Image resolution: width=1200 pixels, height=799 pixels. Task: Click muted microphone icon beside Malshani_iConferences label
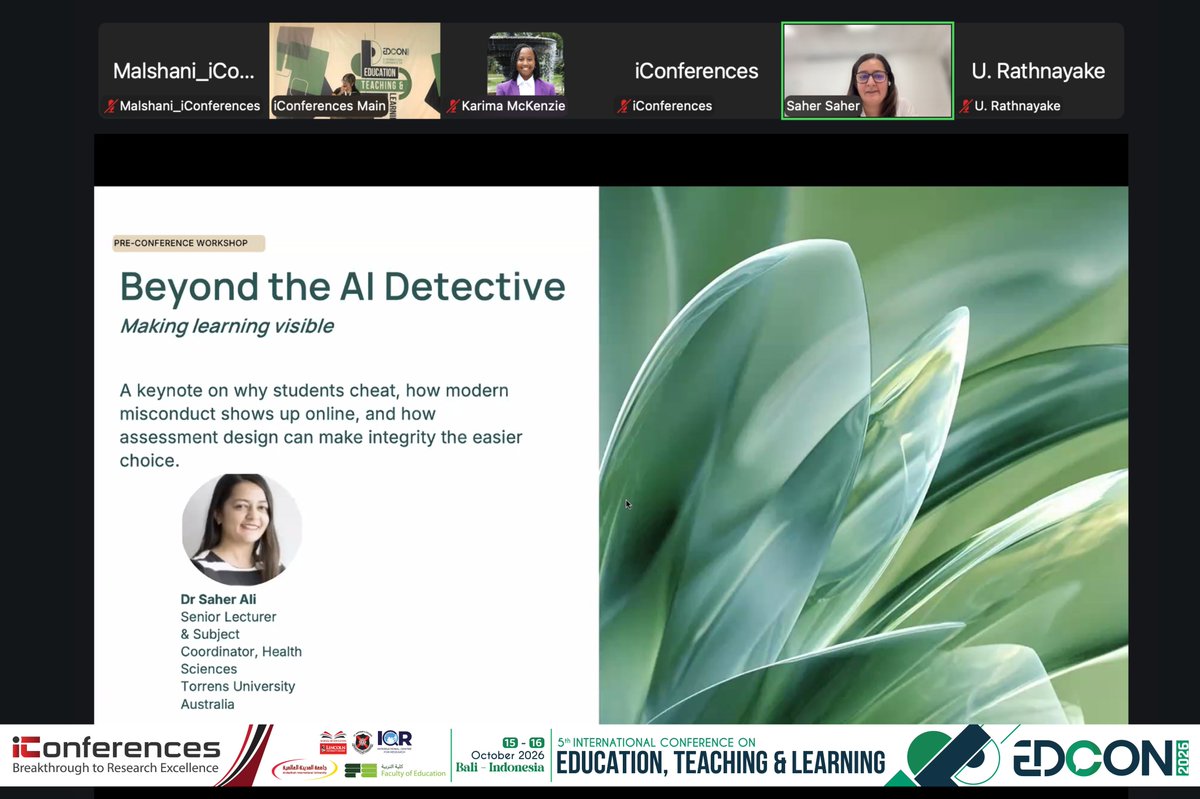[111, 106]
